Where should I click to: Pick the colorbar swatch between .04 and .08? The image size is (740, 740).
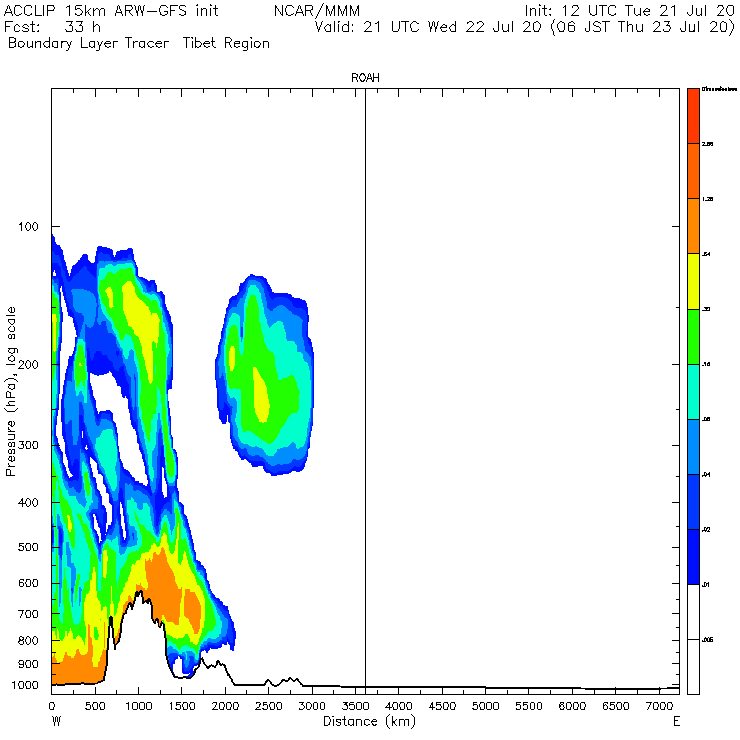pyautogui.click(x=693, y=447)
